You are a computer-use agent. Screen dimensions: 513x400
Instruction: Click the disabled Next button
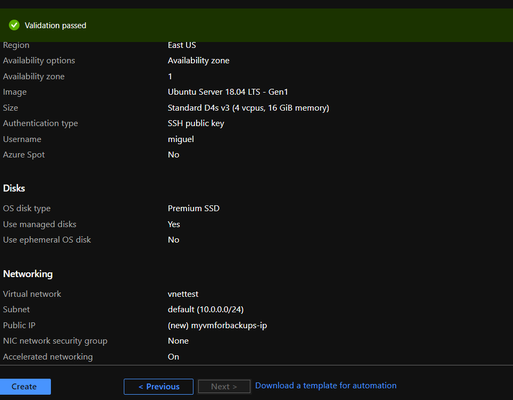point(224,387)
